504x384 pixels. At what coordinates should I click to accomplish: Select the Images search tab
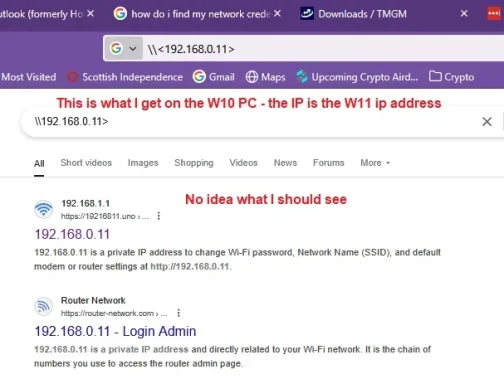coord(143,163)
